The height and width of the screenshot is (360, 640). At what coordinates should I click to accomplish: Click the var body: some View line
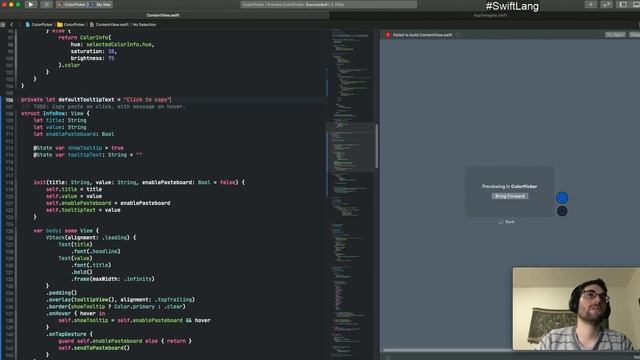(66, 231)
